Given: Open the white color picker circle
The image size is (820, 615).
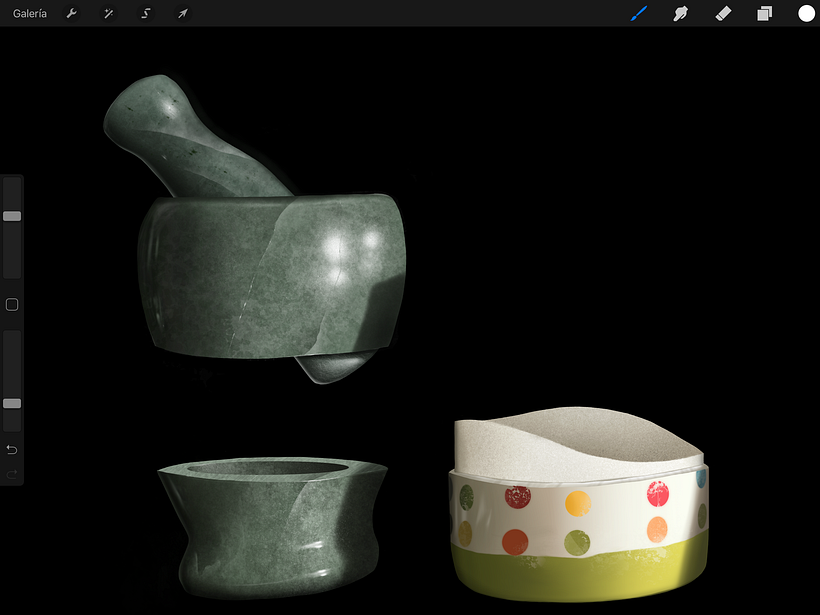Looking at the screenshot, I should pyautogui.click(x=806, y=14).
